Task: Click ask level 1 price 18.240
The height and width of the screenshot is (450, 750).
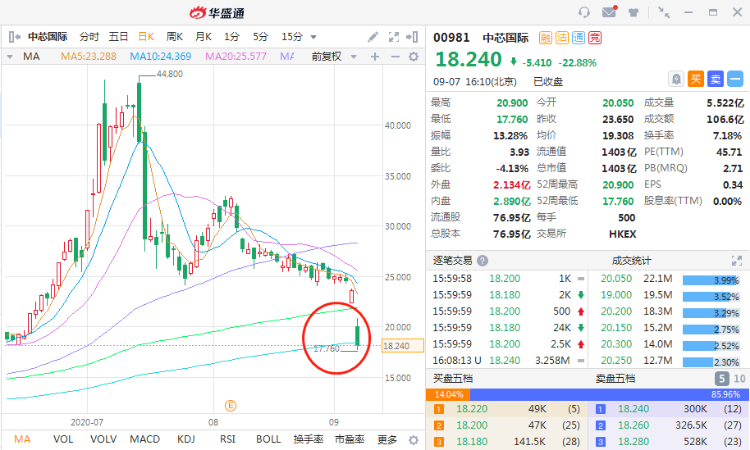Action: [x=634, y=409]
